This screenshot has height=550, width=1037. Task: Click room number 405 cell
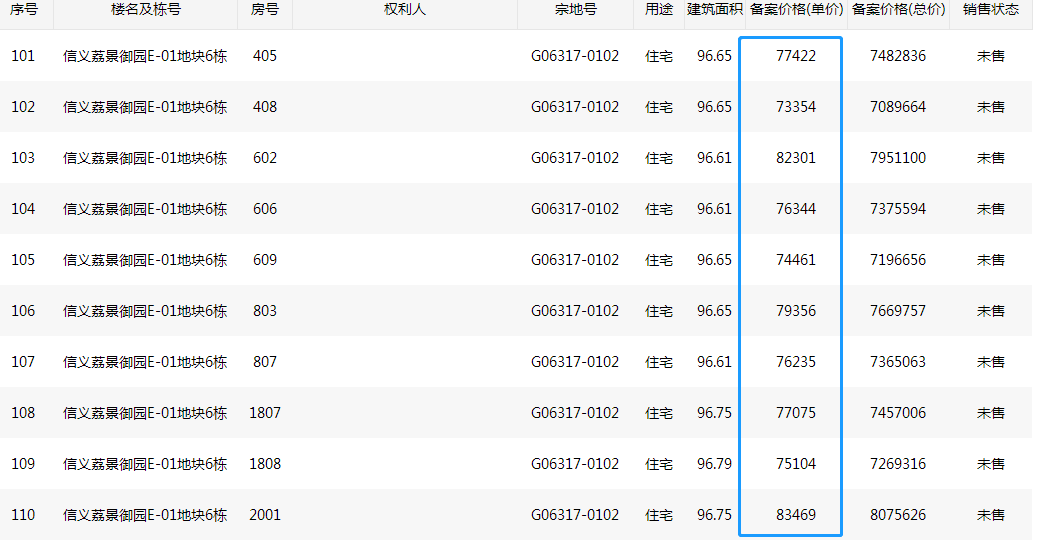tap(265, 56)
